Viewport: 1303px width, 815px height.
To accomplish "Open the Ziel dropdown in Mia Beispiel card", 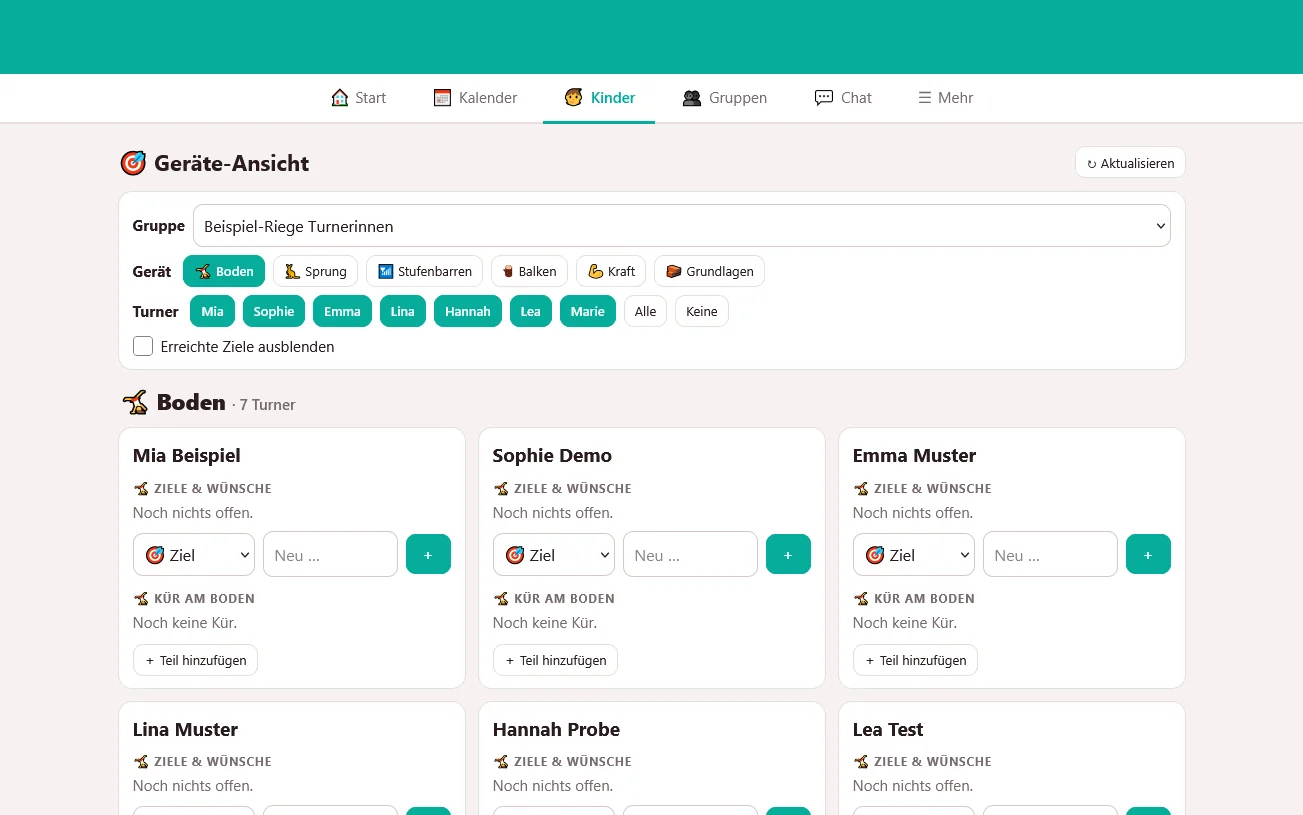I will 194,554.
